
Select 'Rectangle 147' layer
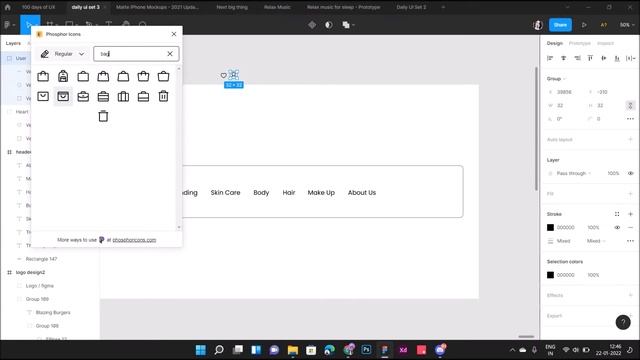(x=41, y=259)
